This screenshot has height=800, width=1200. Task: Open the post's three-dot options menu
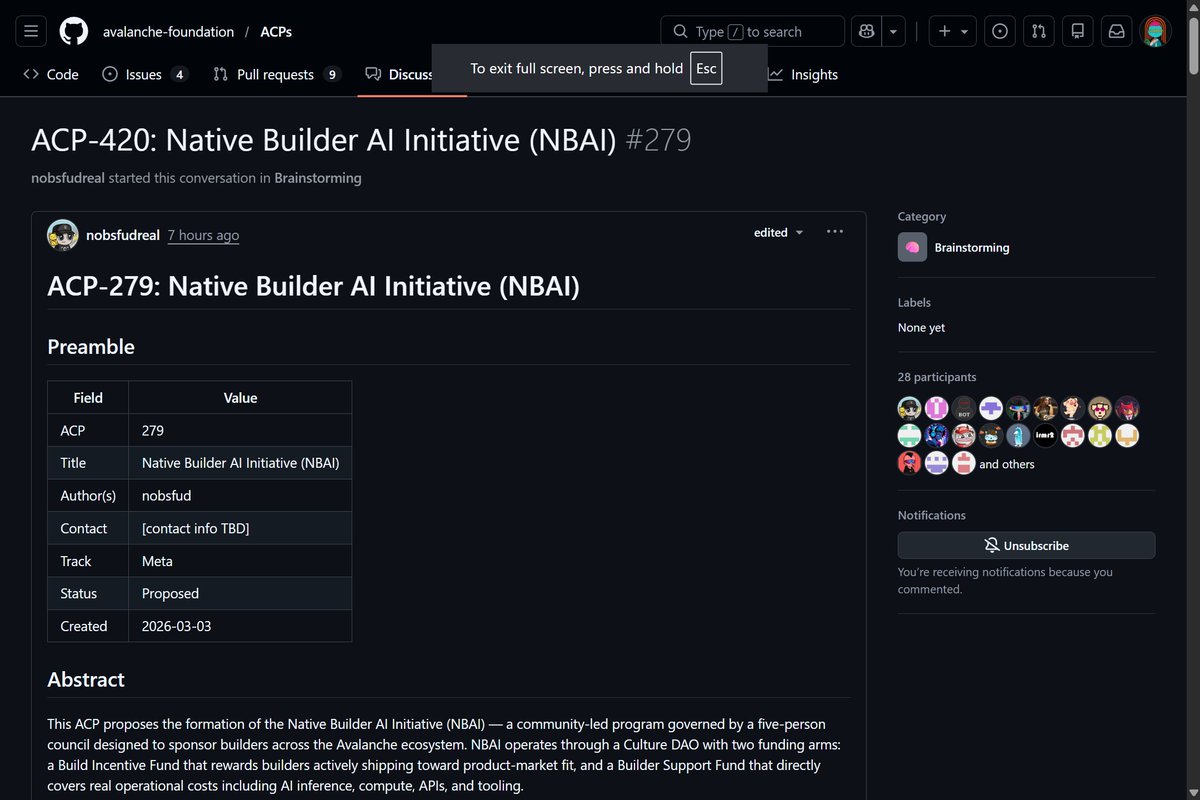pos(835,232)
